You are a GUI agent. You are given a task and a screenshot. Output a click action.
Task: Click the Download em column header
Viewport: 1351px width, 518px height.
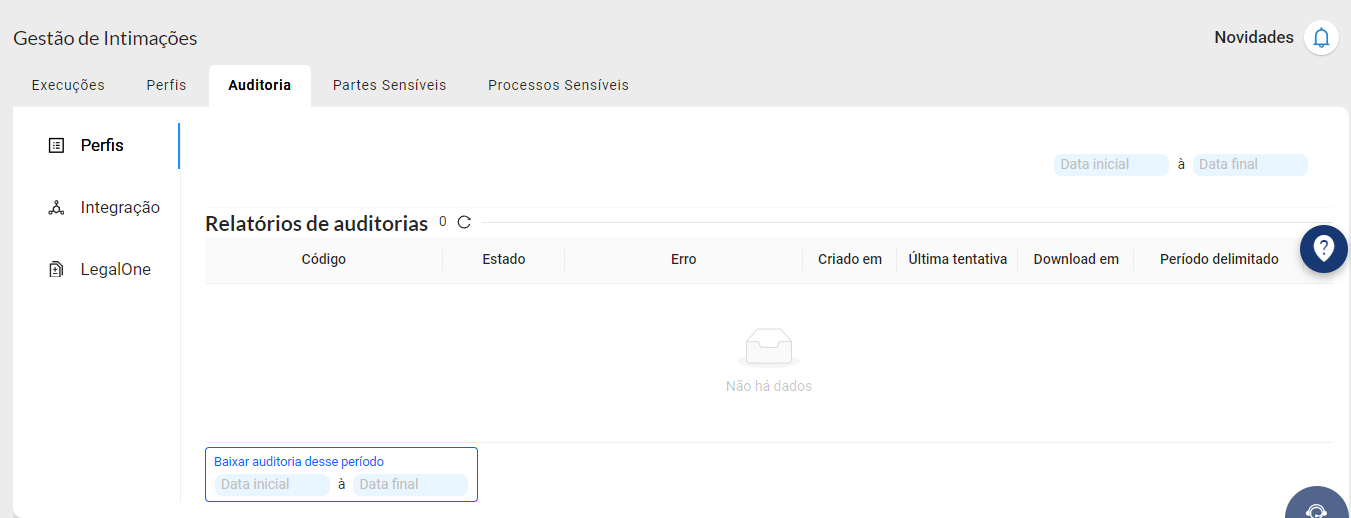pos(1076,259)
